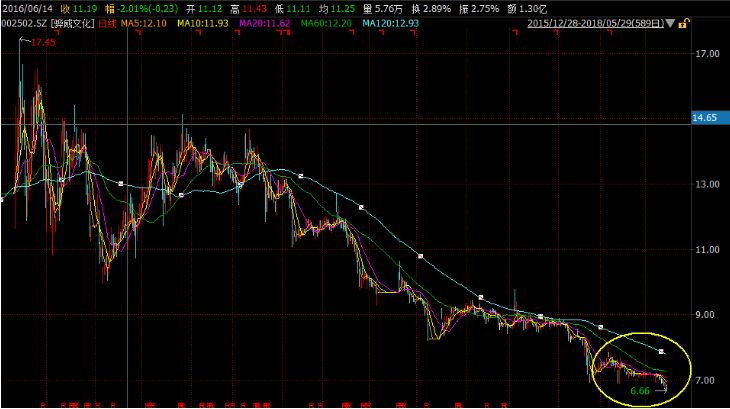Click the high price 11.43 value
The image size is (730, 409).
tap(254, 8)
